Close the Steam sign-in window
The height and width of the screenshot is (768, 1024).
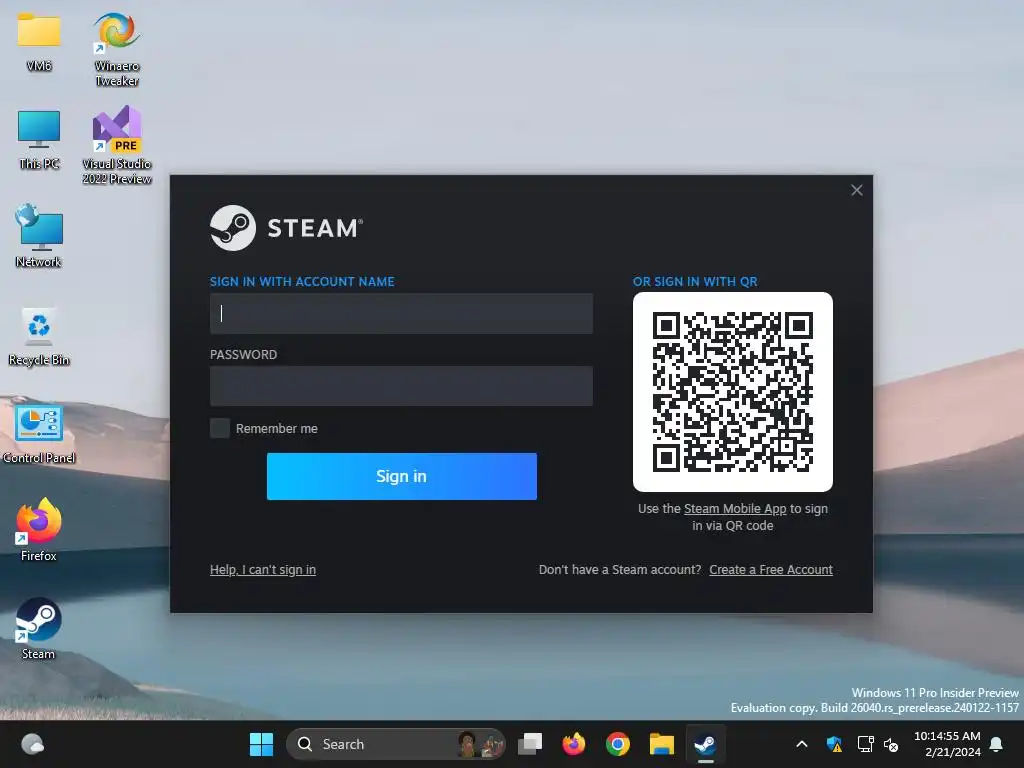tap(857, 190)
